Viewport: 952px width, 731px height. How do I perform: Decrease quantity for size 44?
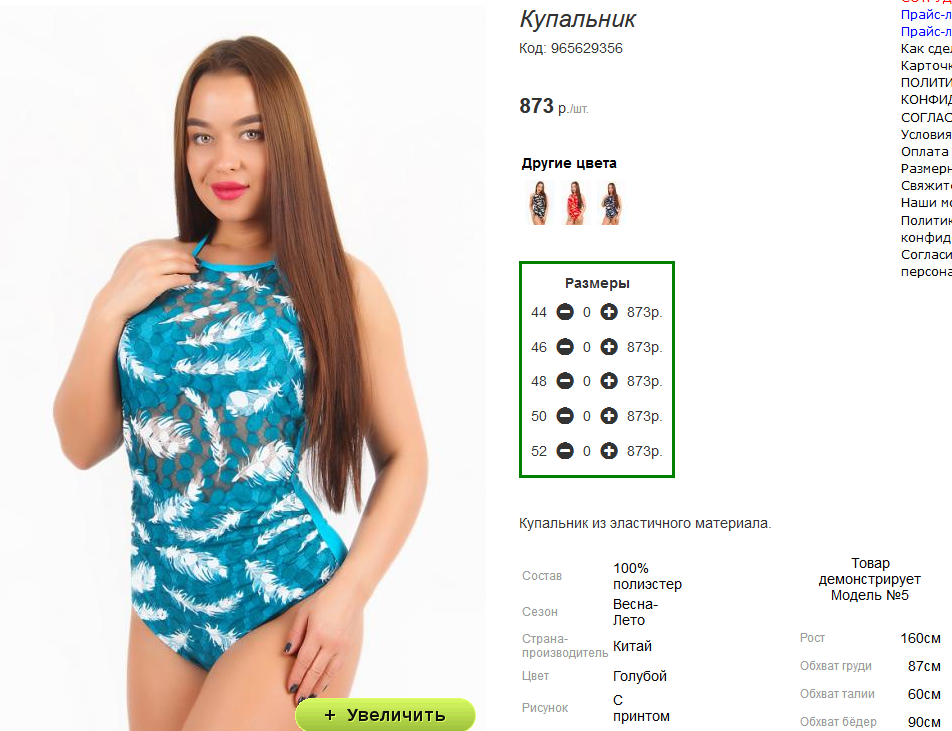(x=565, y=312)
